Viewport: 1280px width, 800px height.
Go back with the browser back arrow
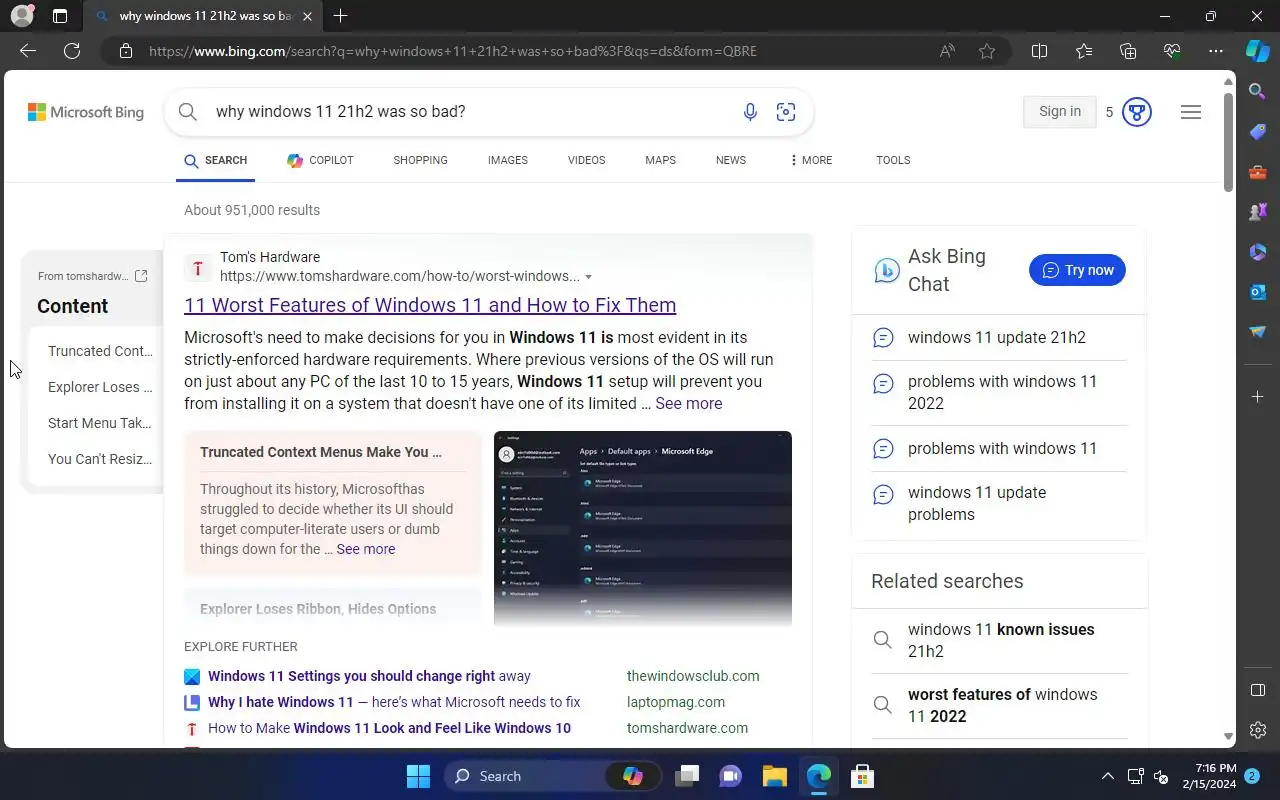(x=28, y=51)
